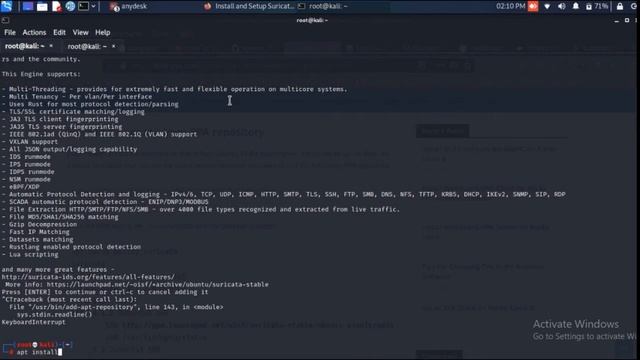Click the lock screen icon
Image resolution: width=640 pixels, height=360 pixels.
coord(620,7)
